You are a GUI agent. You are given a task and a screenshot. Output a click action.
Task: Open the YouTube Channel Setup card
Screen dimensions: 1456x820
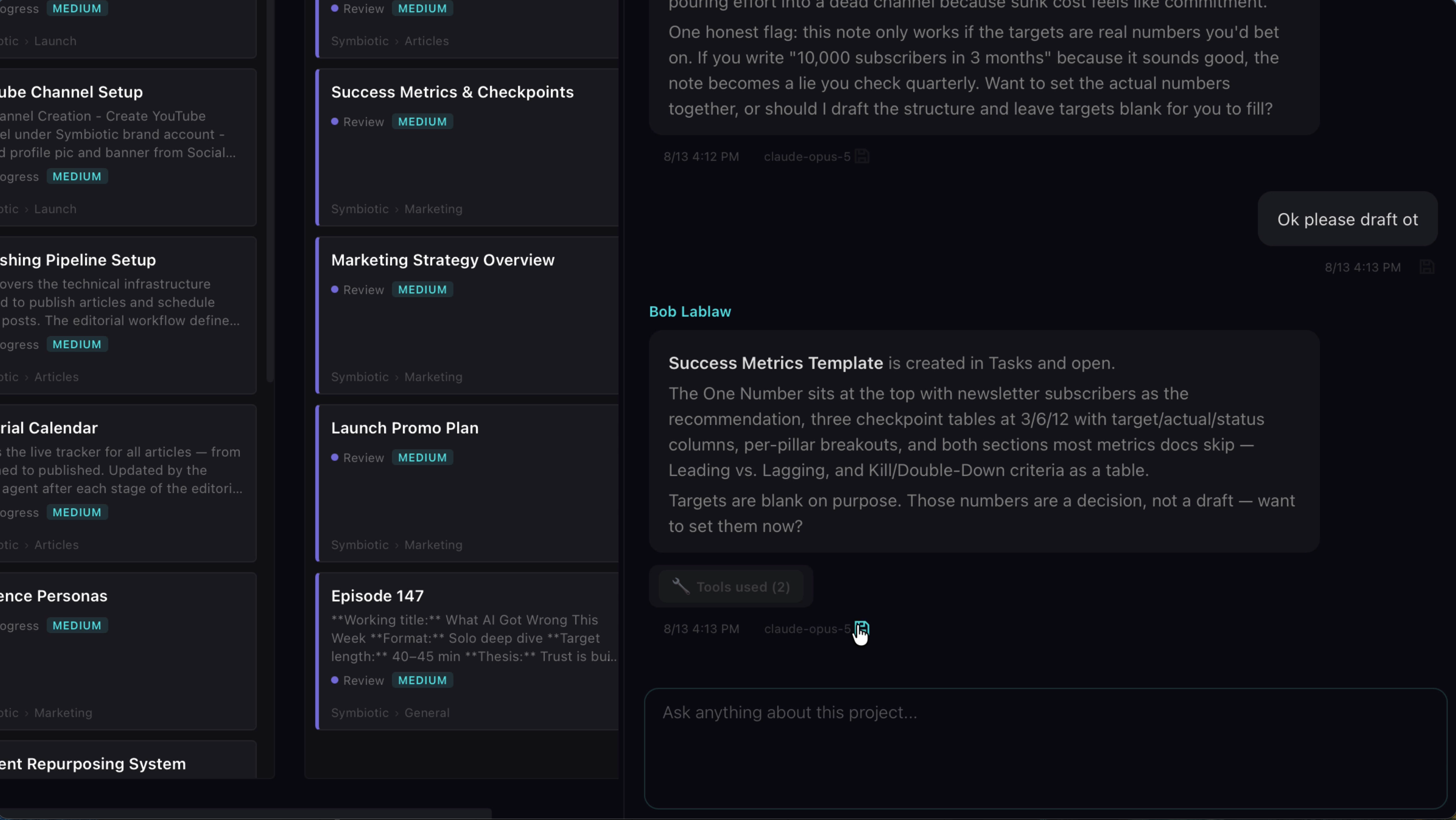coord(128,148)
